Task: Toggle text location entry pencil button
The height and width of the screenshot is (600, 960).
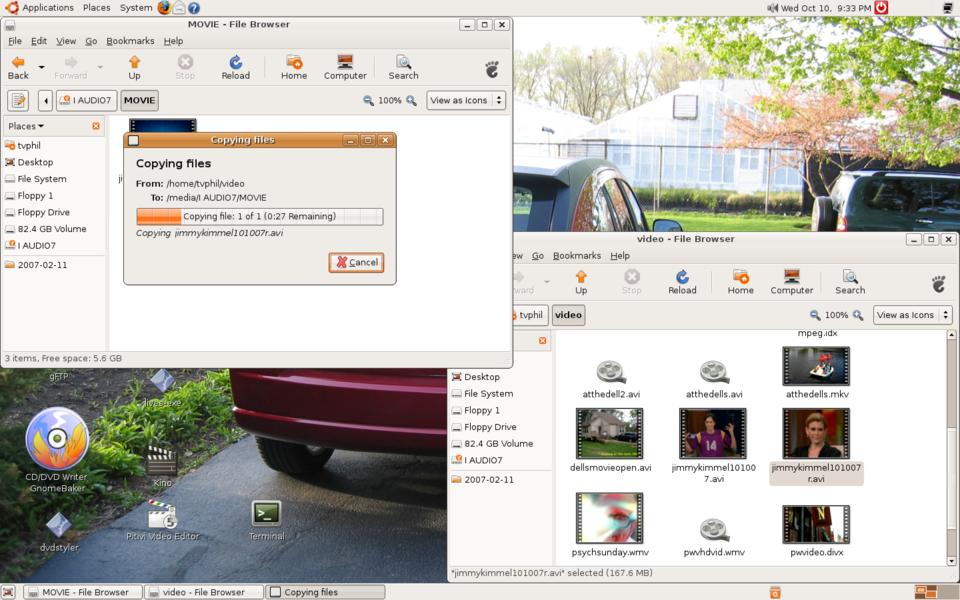Action: pos(18,100)
